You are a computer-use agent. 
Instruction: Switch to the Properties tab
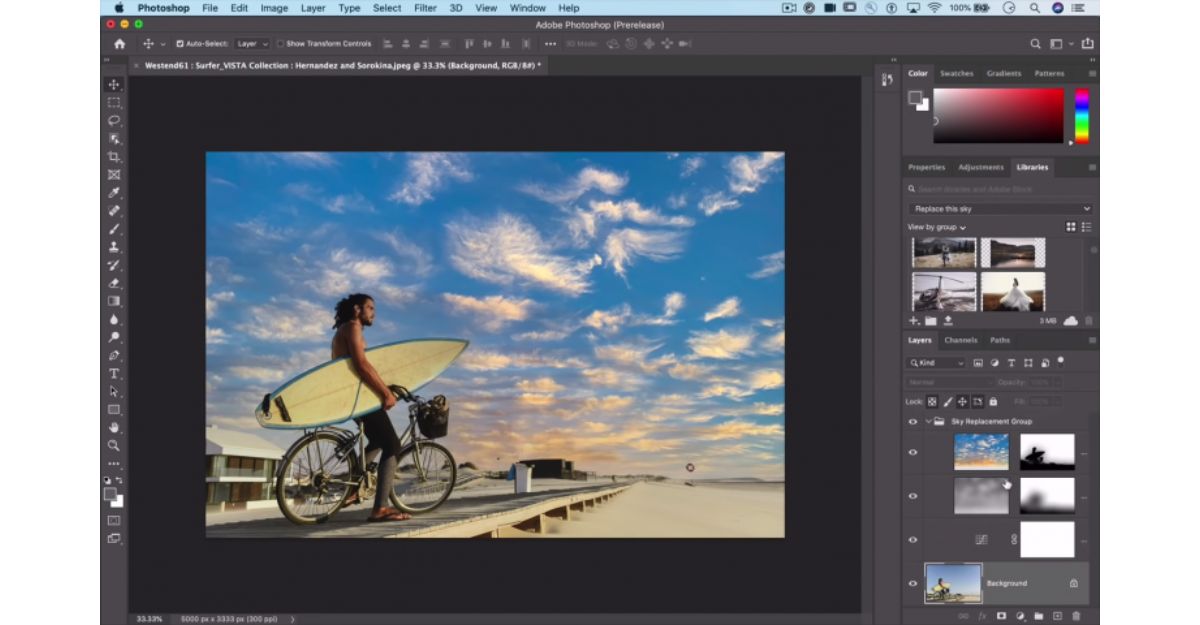(x=926, y=167)
